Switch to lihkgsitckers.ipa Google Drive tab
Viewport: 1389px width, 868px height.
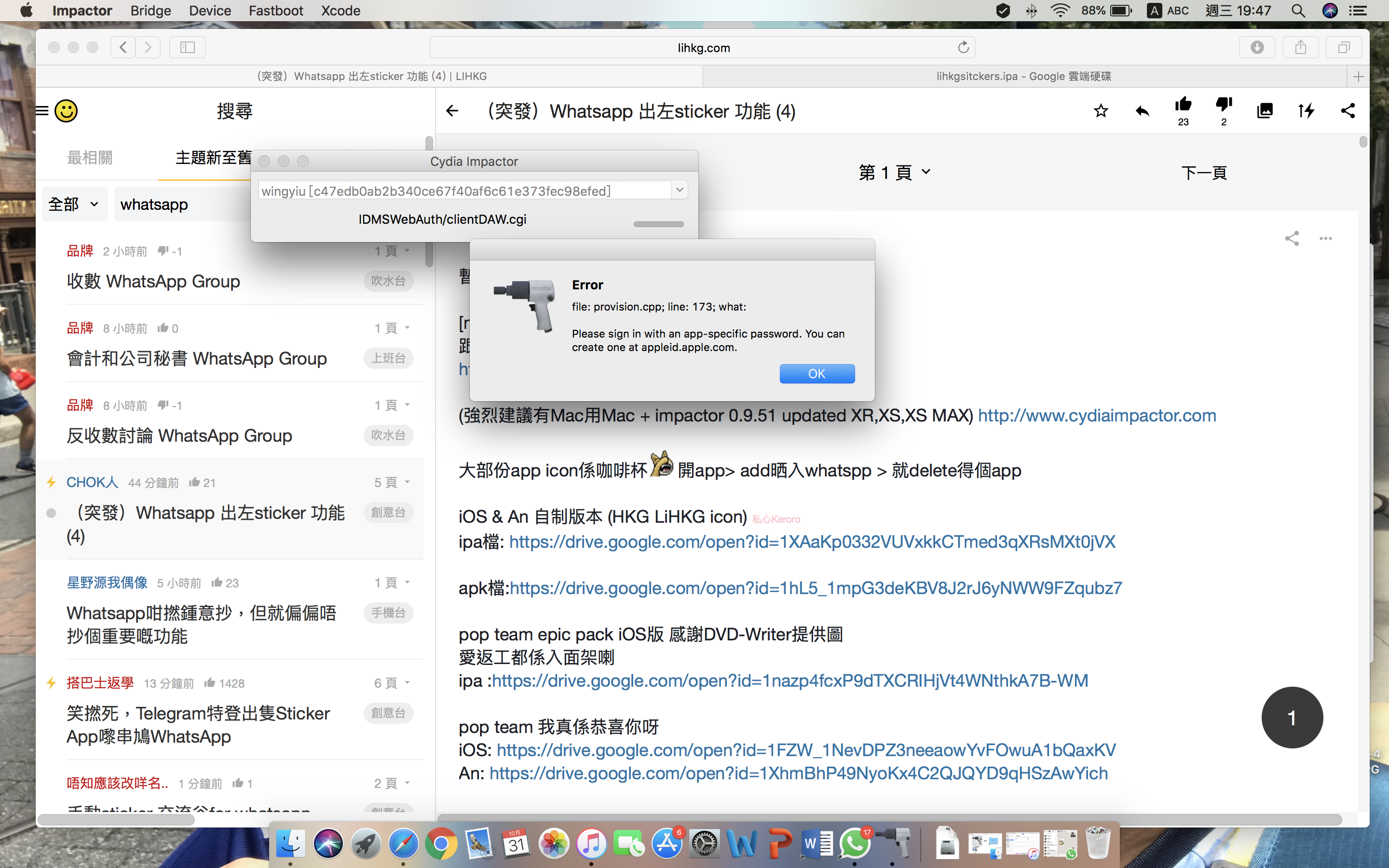[1024, 76]
